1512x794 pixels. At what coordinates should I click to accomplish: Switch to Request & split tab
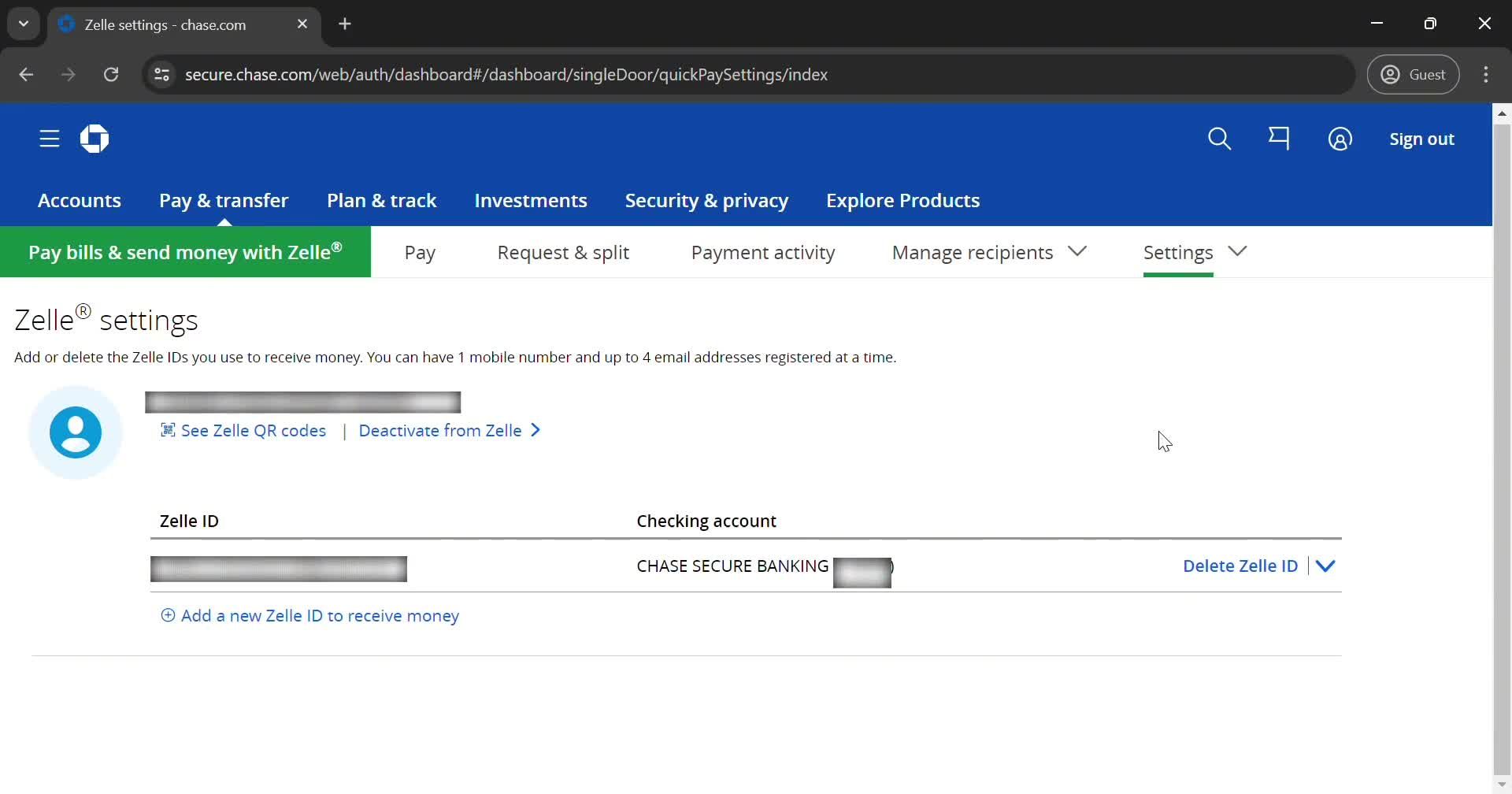pyautogui.click(x=563, y=253)
